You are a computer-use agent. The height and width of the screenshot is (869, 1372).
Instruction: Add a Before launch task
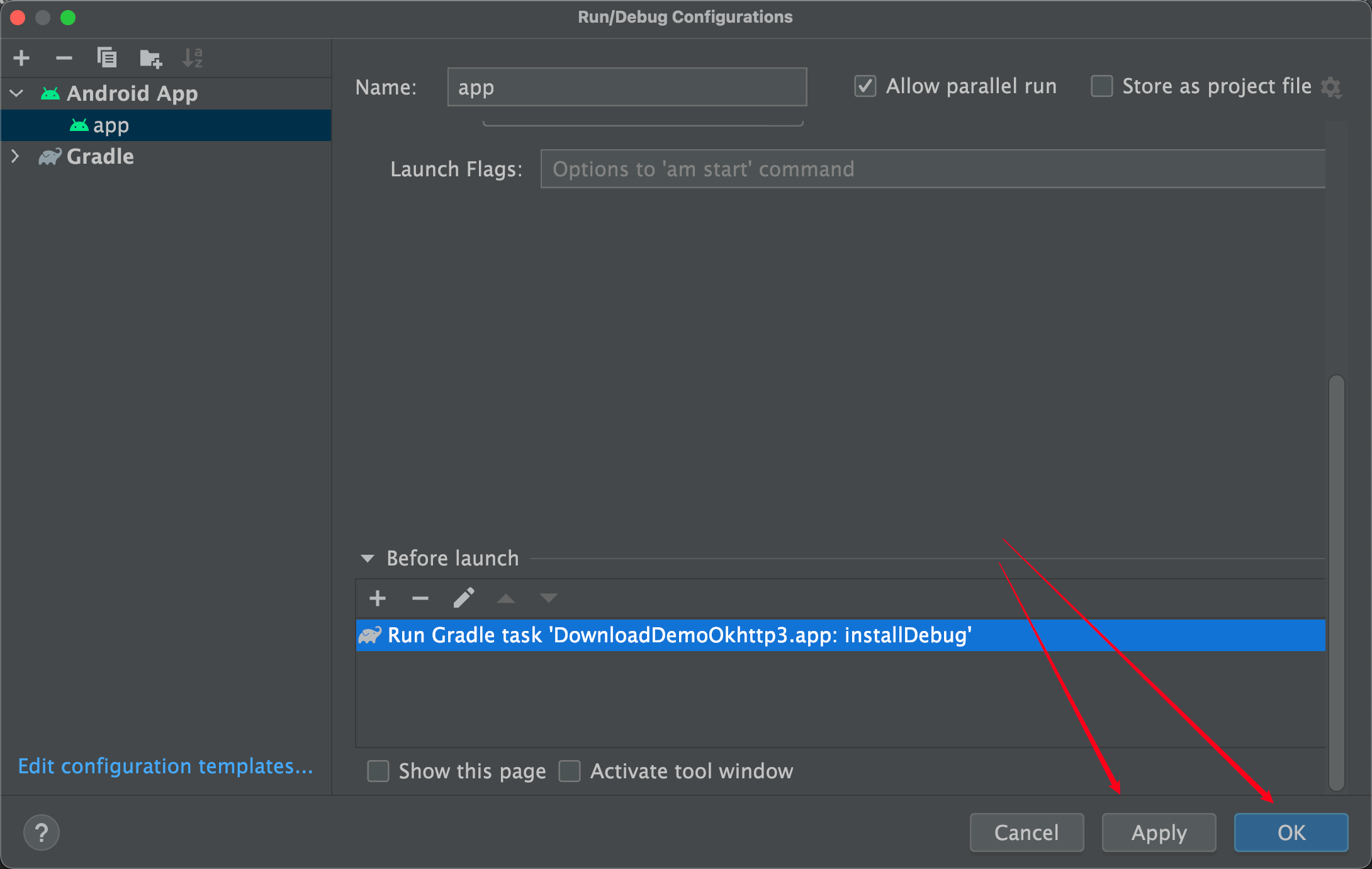(x=378, y=598)
